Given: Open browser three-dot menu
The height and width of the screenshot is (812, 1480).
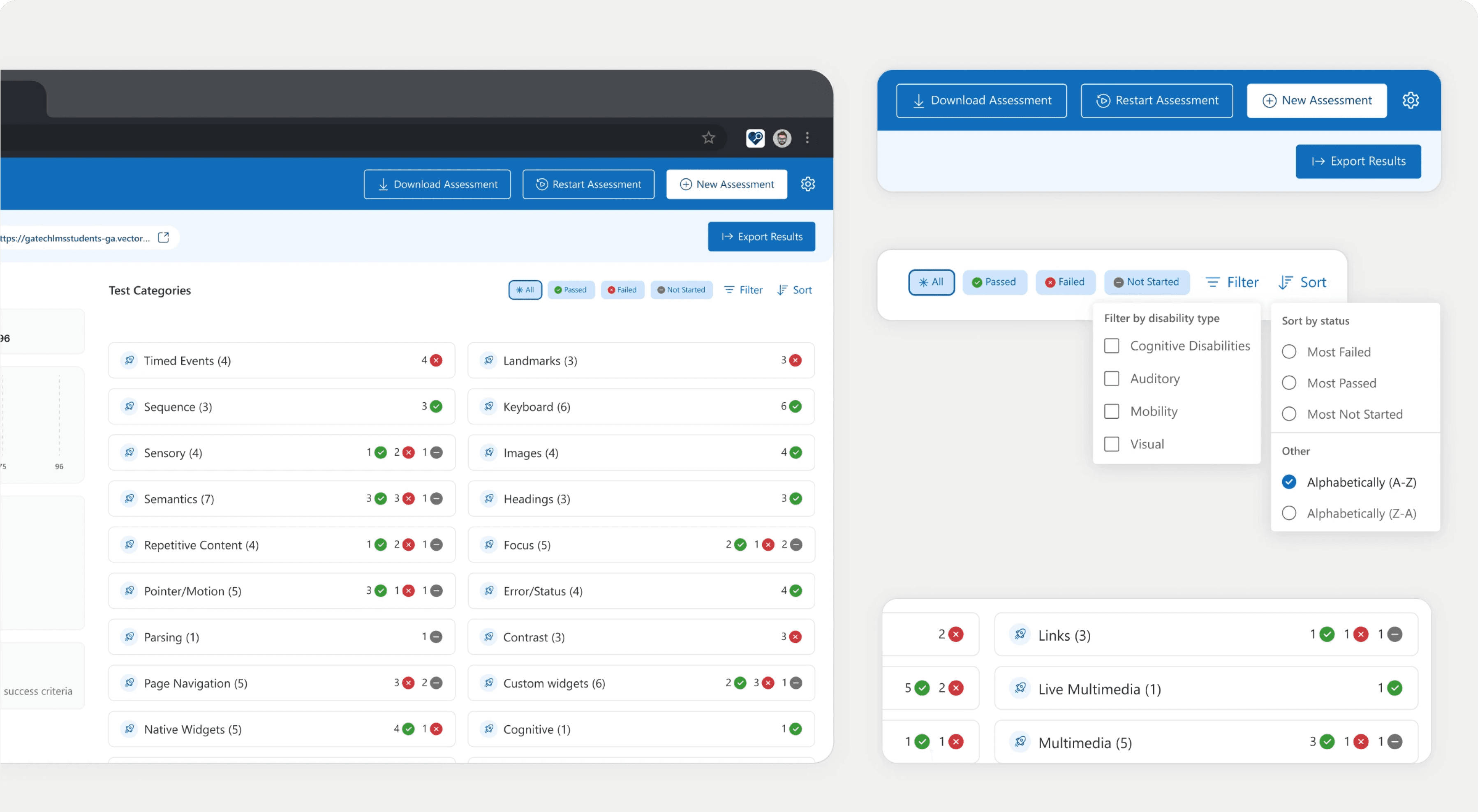Looking at the screenshot, I should point(807,138).
